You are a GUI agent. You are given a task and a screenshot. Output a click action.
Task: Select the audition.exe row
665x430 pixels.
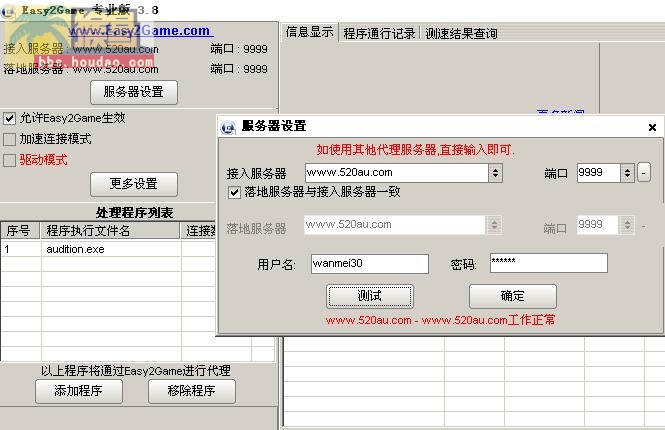(x=108, y=249)
